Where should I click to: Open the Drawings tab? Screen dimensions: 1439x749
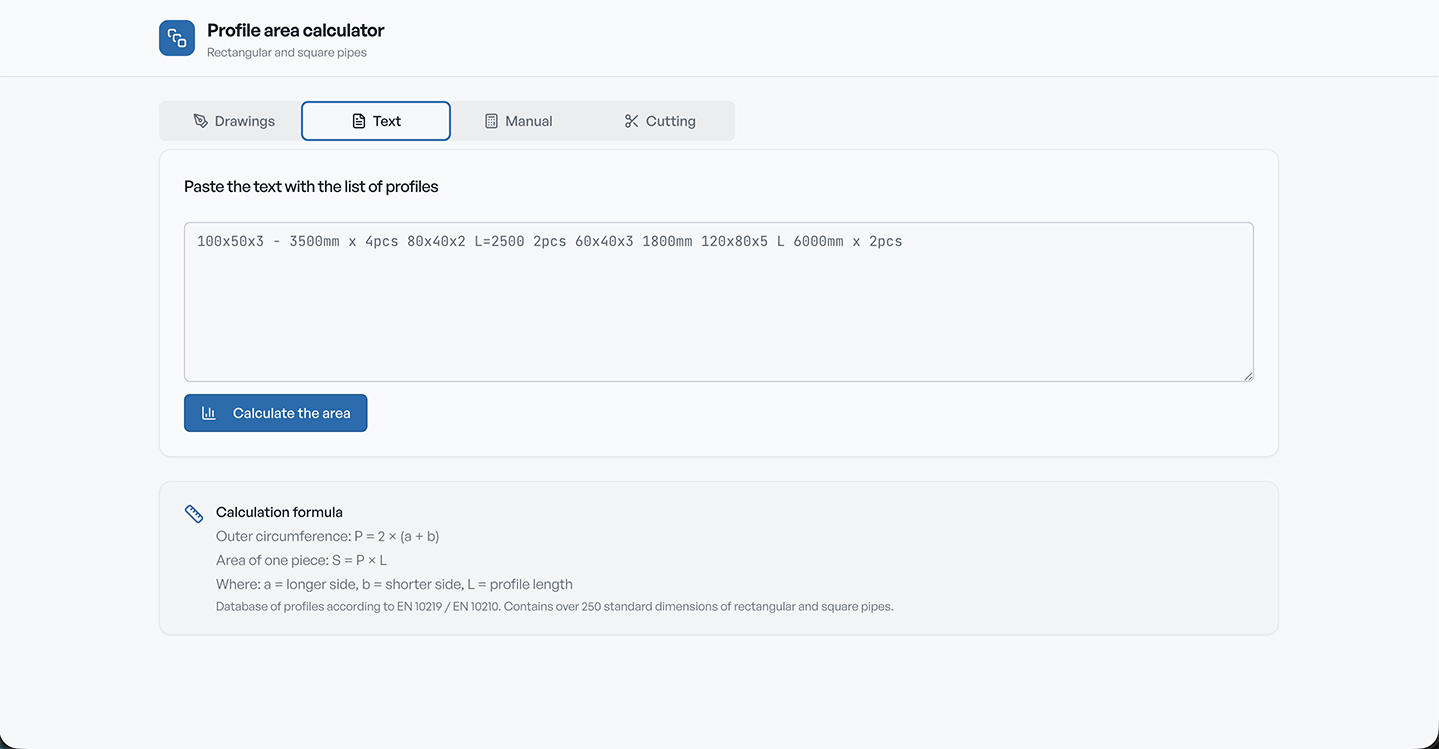[233, 121]
